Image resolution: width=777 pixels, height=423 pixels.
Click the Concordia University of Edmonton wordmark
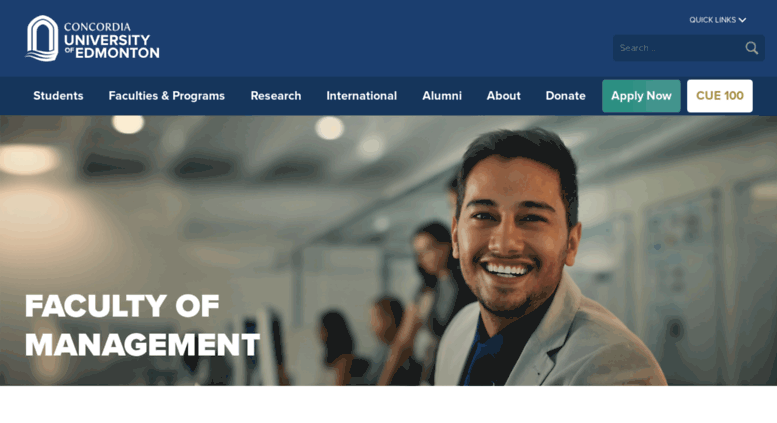click(111, 40)
